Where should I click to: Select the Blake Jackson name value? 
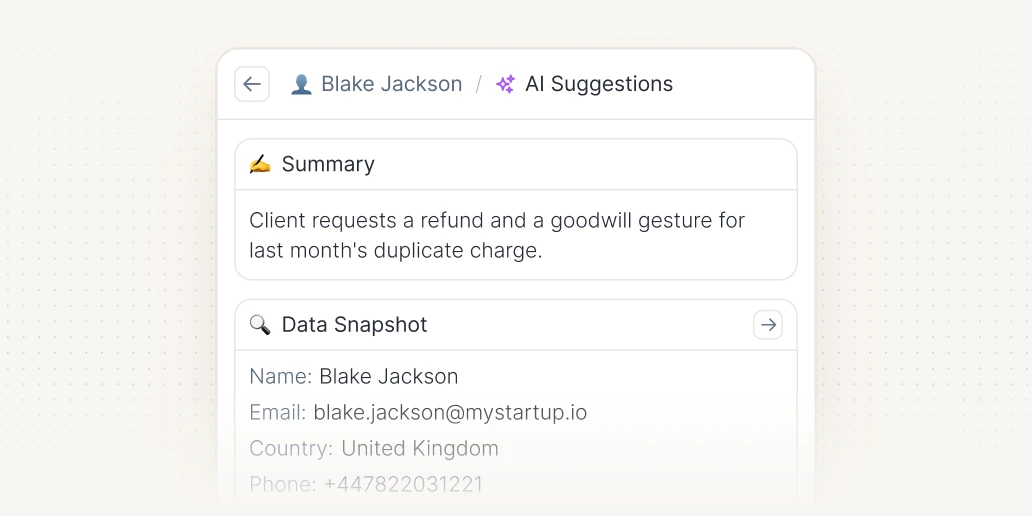coord(389,376)
